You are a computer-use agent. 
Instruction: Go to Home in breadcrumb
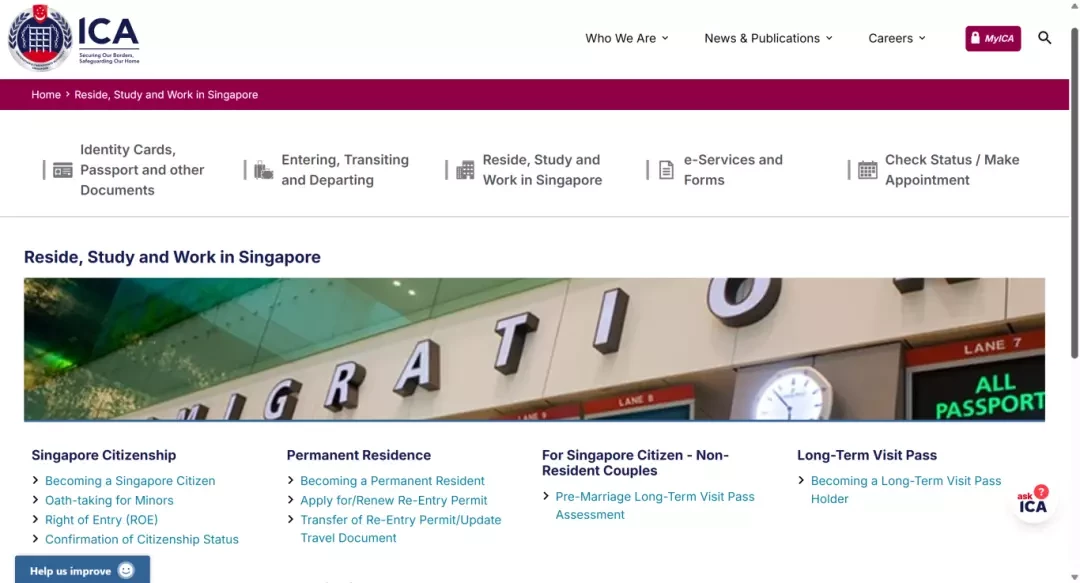click(x=46, y=94)
